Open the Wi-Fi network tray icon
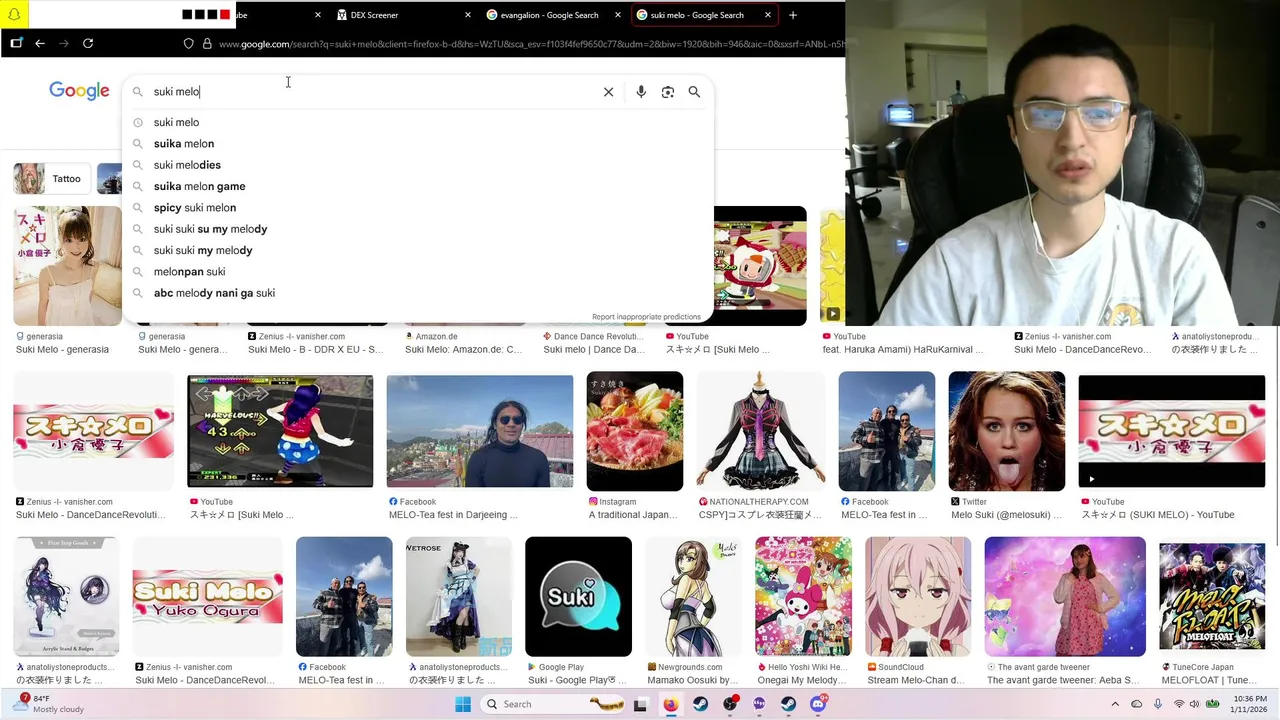Image resolution: width=1280 pixels, height=720 pixels. 1178,704
